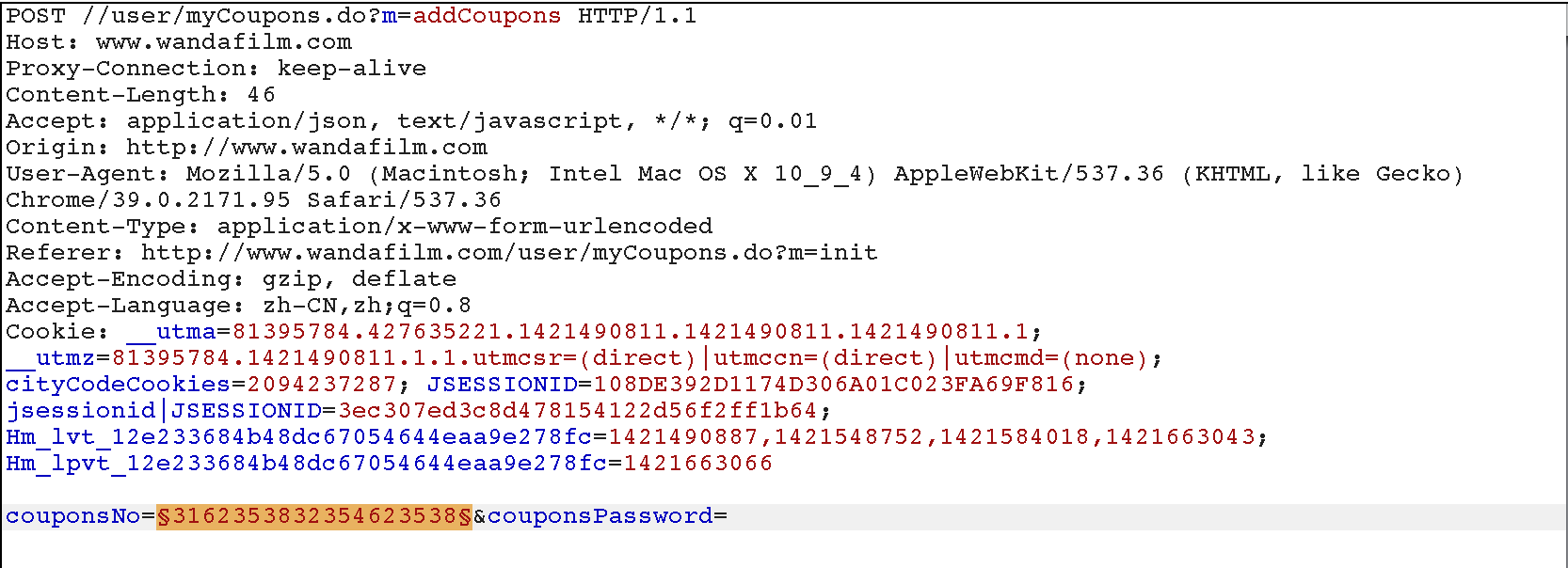
Task: Click the addCoupons value in request line
Action: point(488,17)
